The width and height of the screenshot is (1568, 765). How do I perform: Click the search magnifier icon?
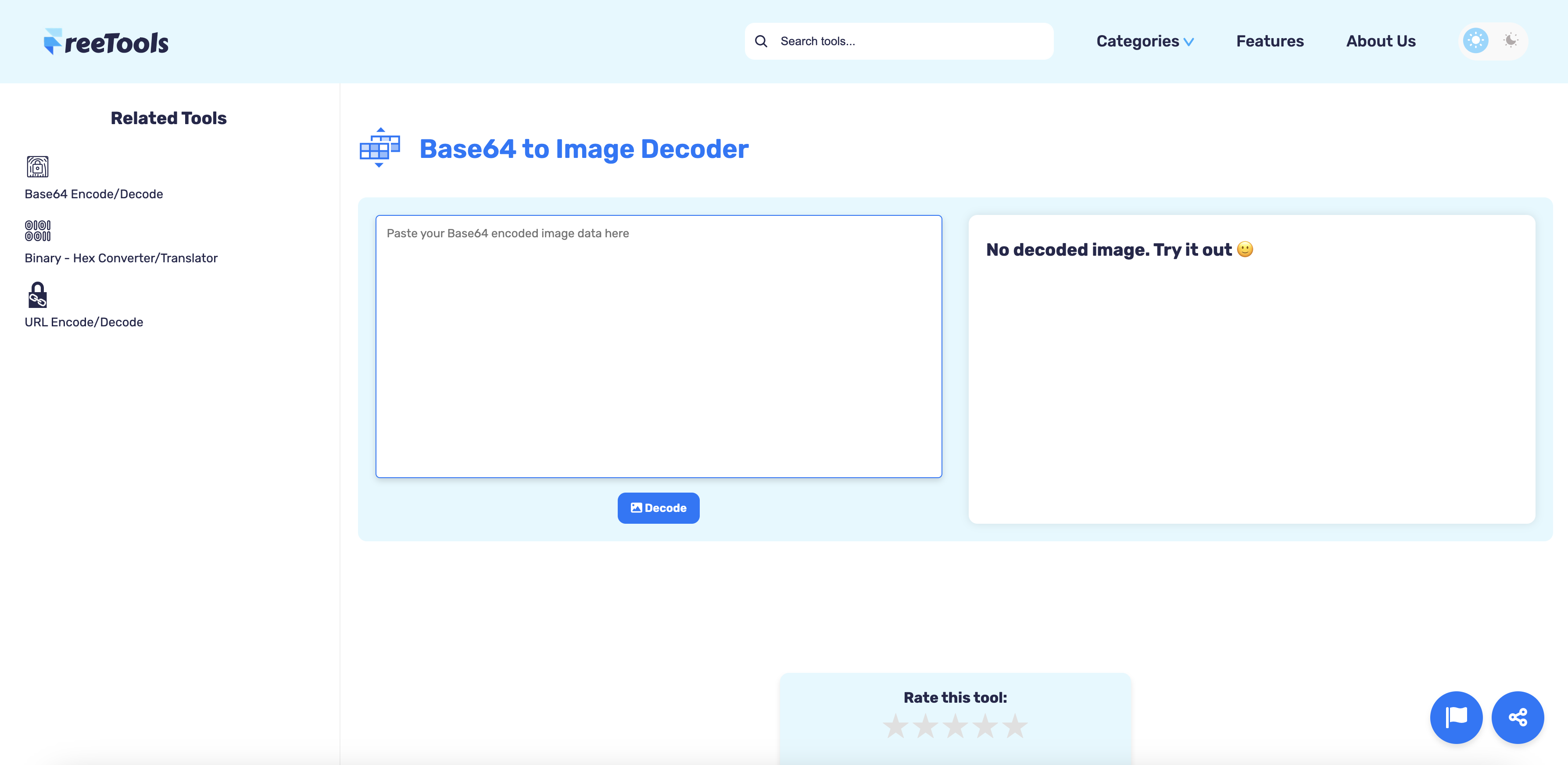pyautogui.click(x=761, y=41)
